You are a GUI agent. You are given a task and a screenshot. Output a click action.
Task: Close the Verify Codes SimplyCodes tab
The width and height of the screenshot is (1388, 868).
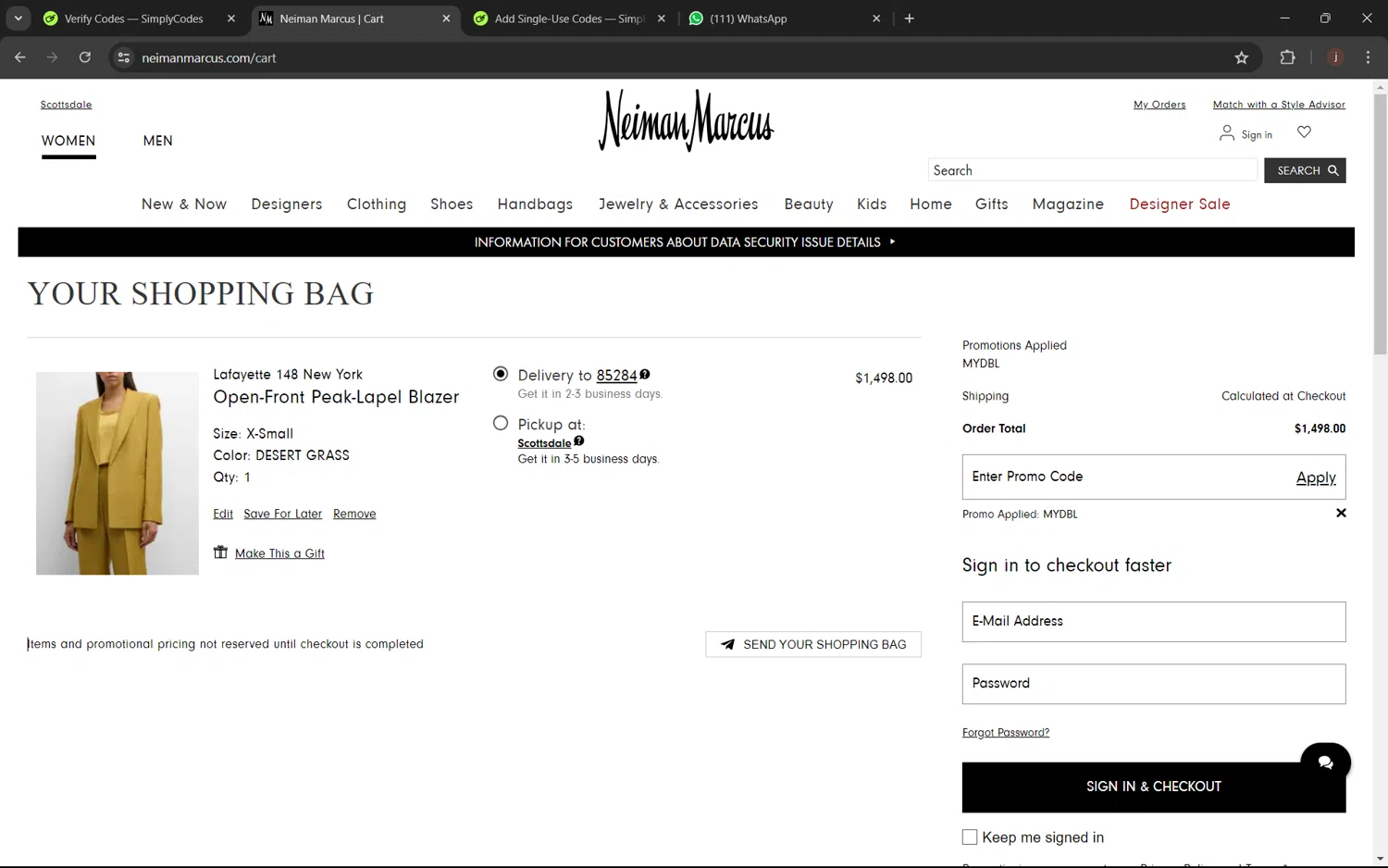click(x=231, y=19)
